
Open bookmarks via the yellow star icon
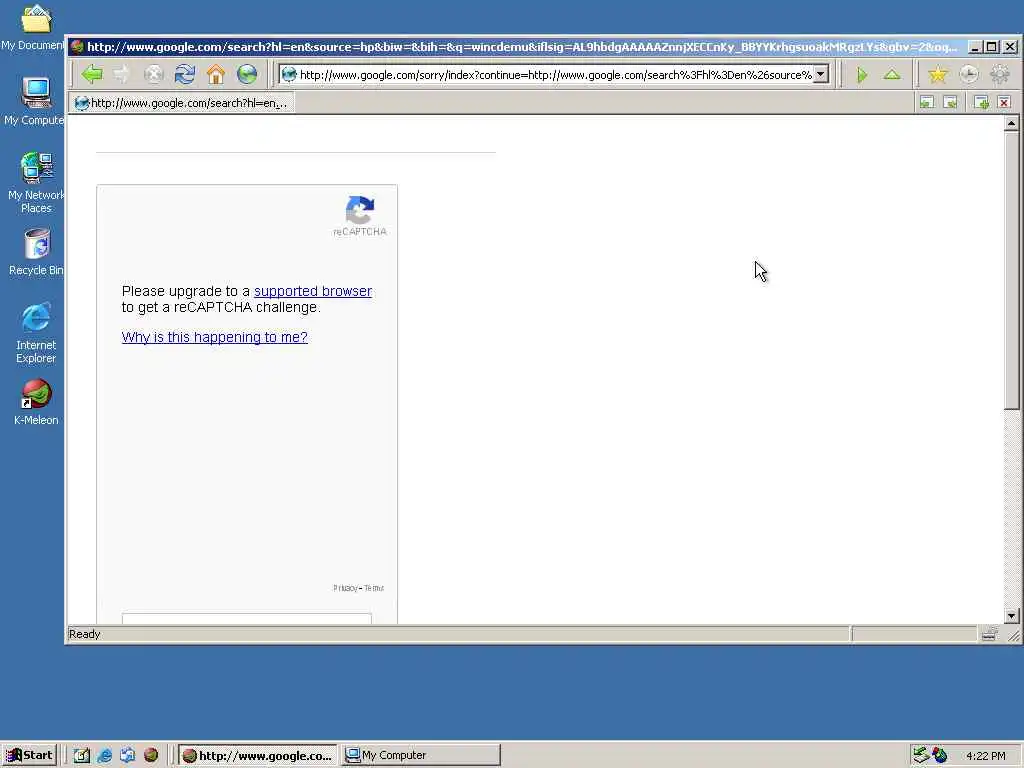point(938,74)
